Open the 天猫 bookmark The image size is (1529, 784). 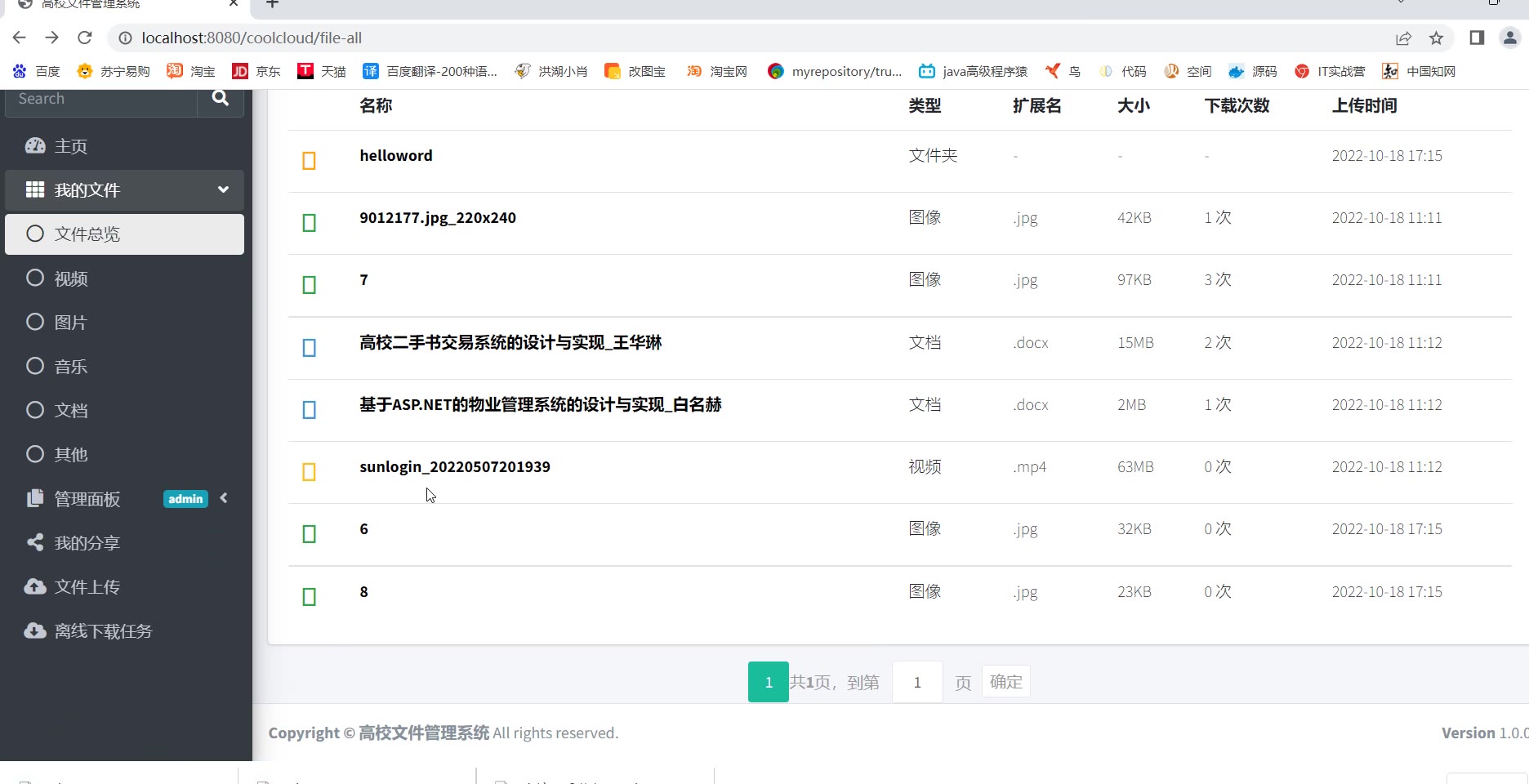coord(322,71)
